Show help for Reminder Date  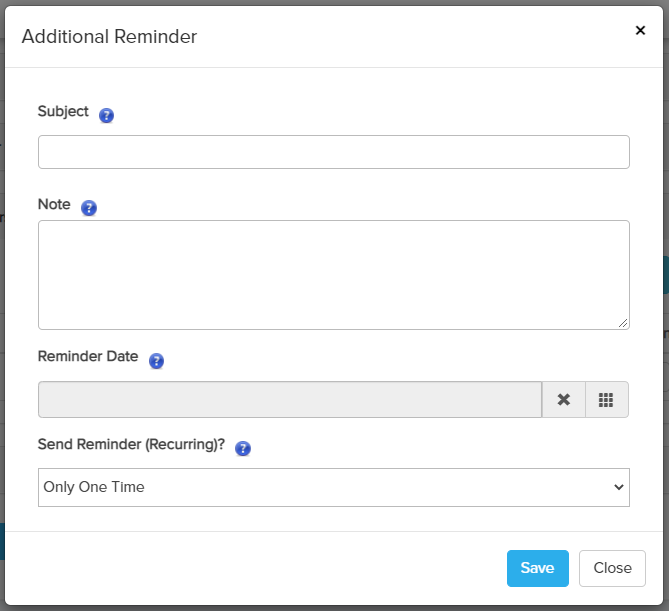(x=156, y=361)
